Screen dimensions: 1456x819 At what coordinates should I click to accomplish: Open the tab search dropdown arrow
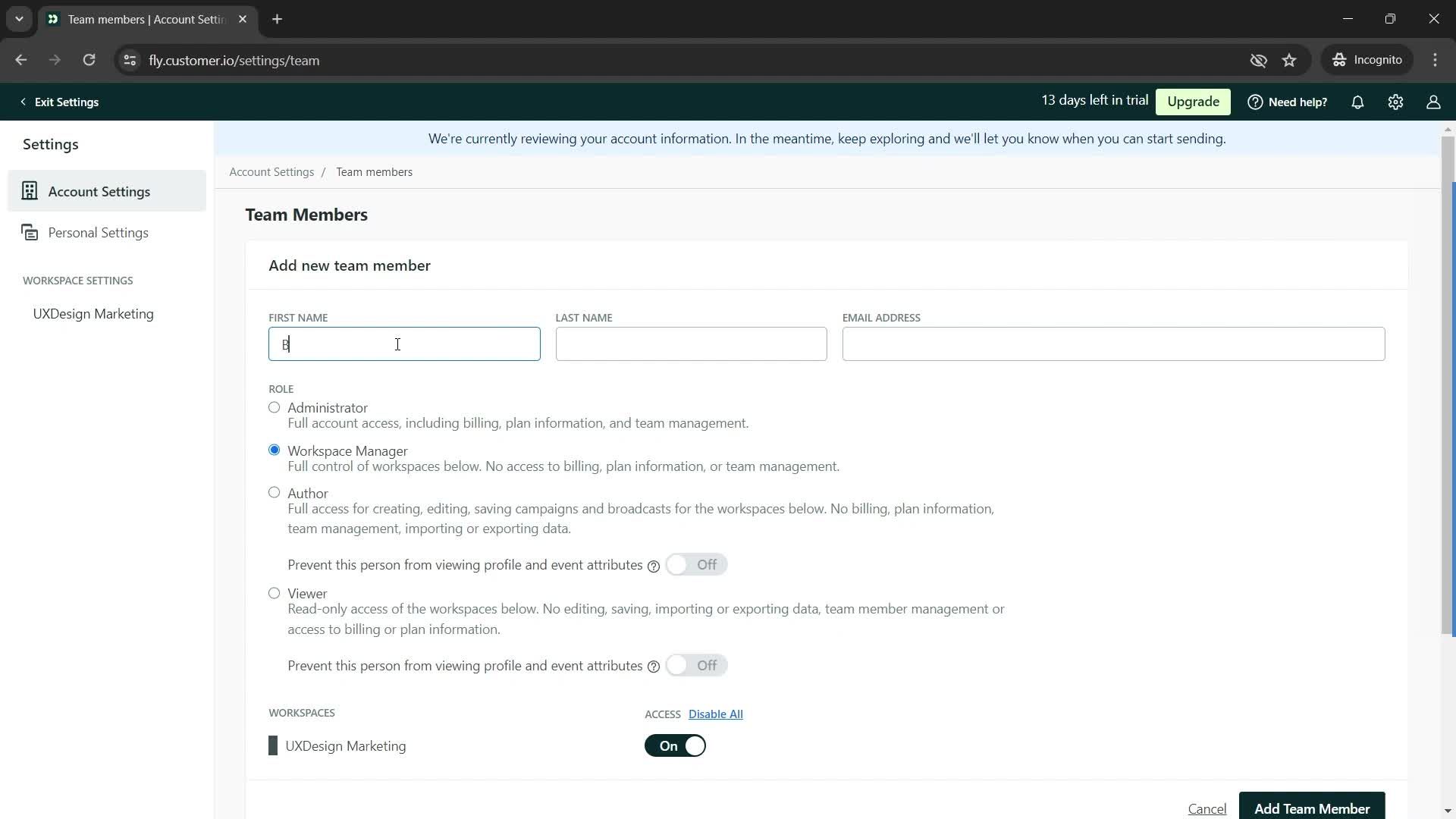pos(19,19)
